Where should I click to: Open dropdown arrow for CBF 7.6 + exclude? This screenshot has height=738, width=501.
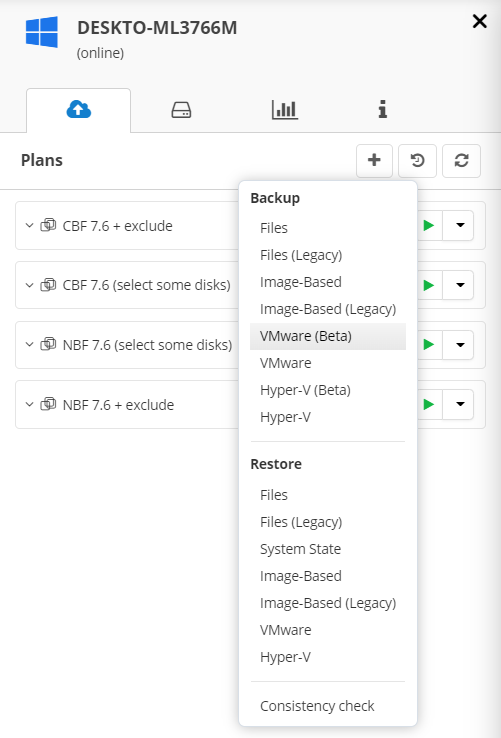[458, 225]
